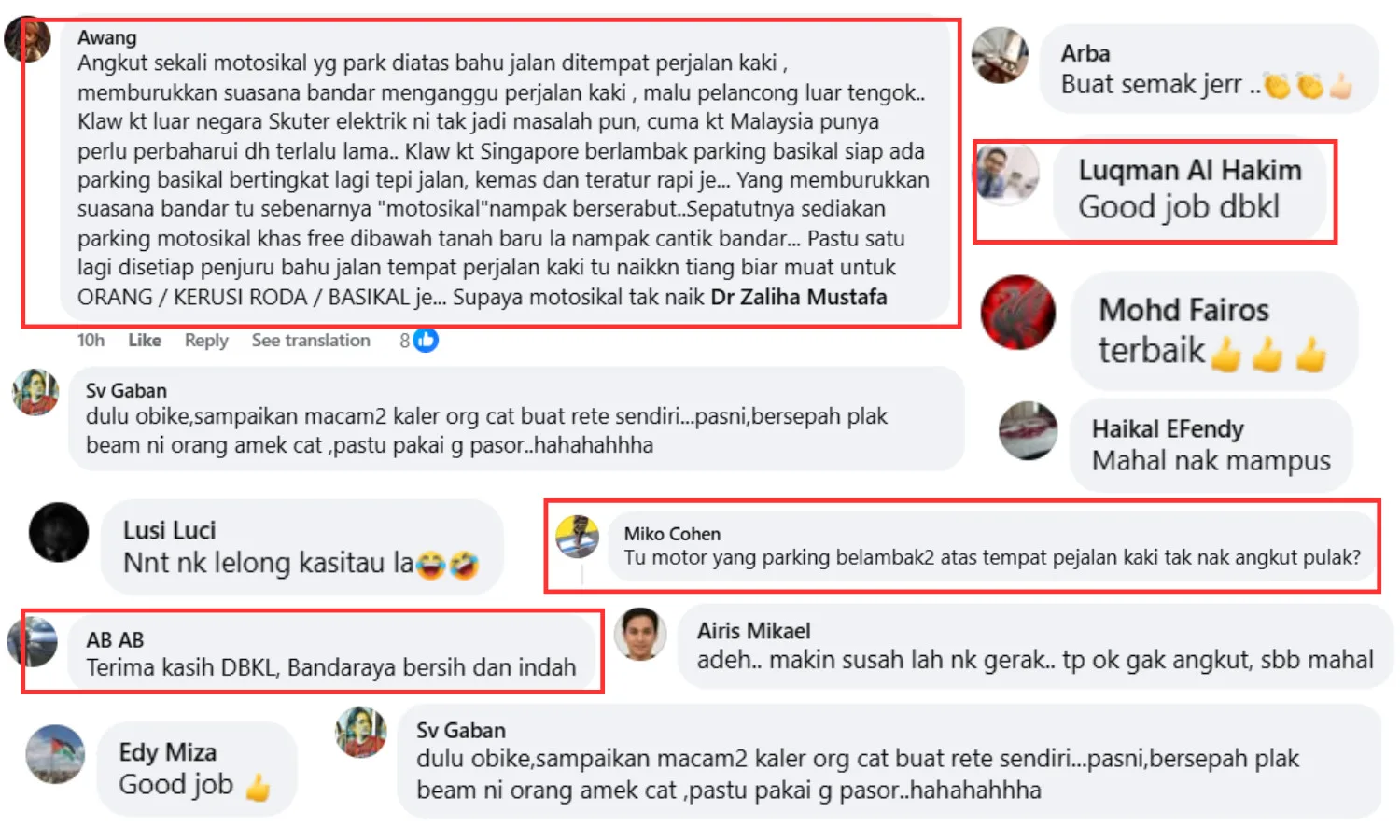This screenshot has height=840, width=1400.
Task: Like Awang's comment
Action: pos(145,341)
